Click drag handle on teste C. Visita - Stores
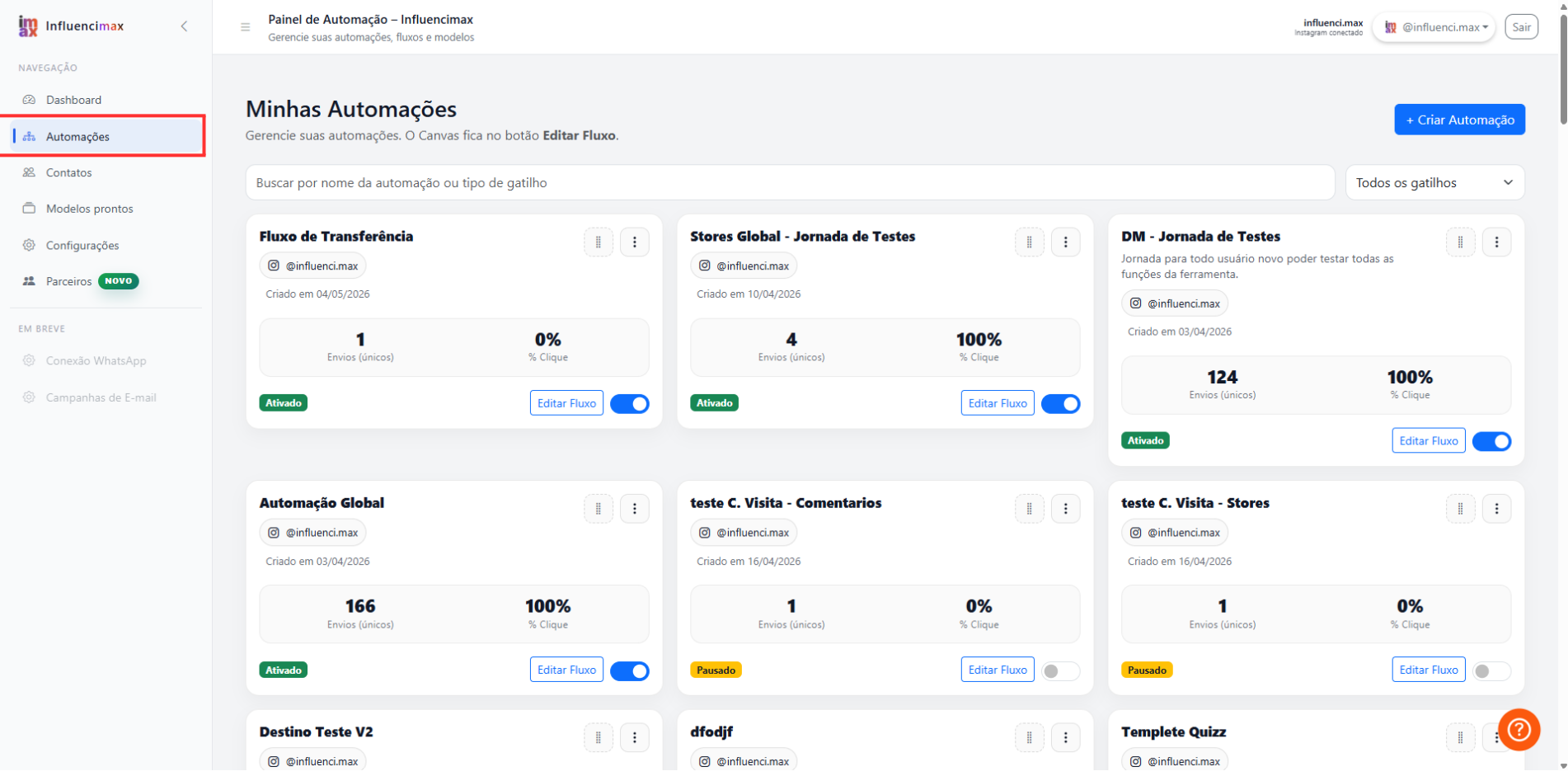The image size is (1568, 776). click(1461, 509)
